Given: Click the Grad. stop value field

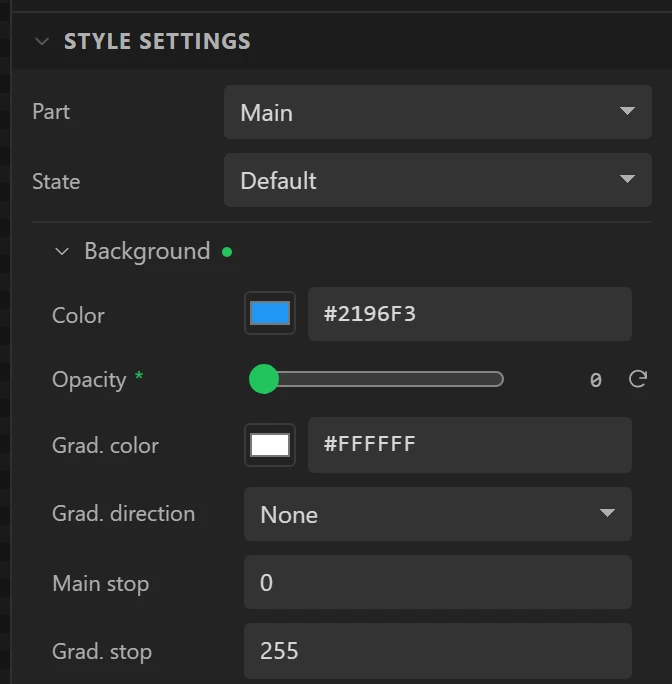Looking at the screenshot, I should click(x=438, y=650).
